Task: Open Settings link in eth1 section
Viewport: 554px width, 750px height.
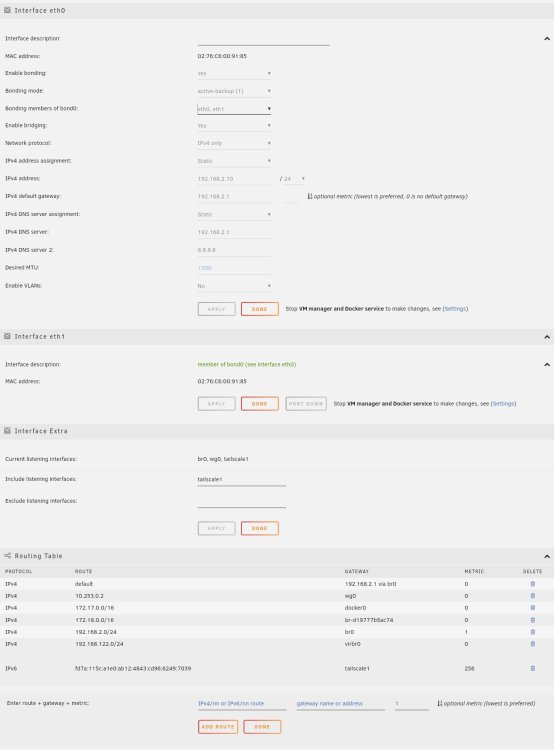Action: [503, 404]
